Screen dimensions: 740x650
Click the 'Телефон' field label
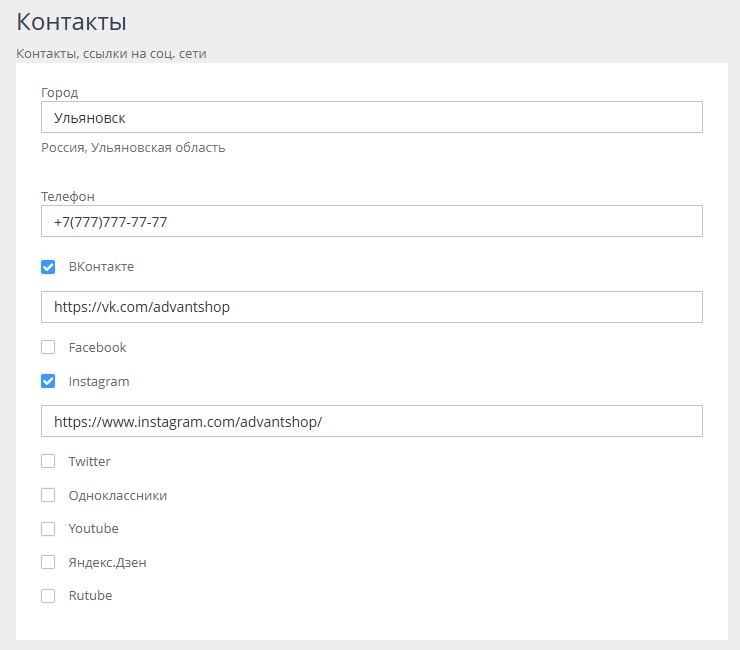point(68,196)
